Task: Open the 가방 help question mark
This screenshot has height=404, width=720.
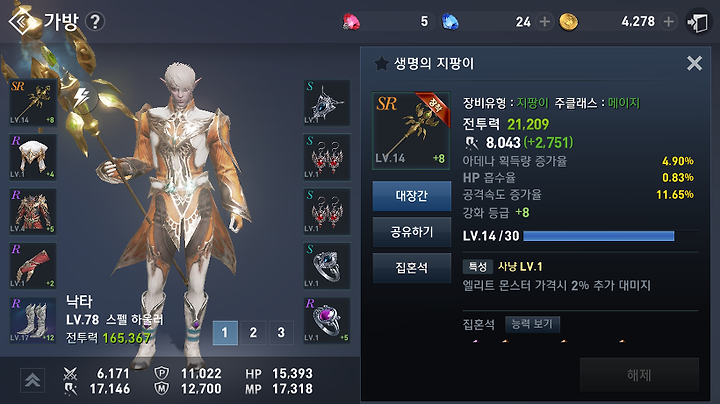Action: point(95,22)
